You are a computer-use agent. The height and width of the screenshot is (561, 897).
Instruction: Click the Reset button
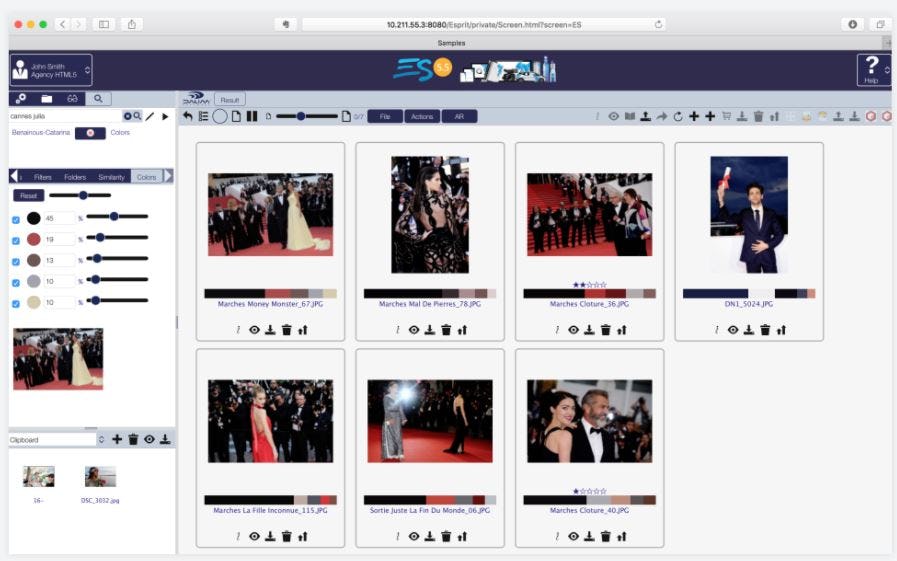click(29, 196)
